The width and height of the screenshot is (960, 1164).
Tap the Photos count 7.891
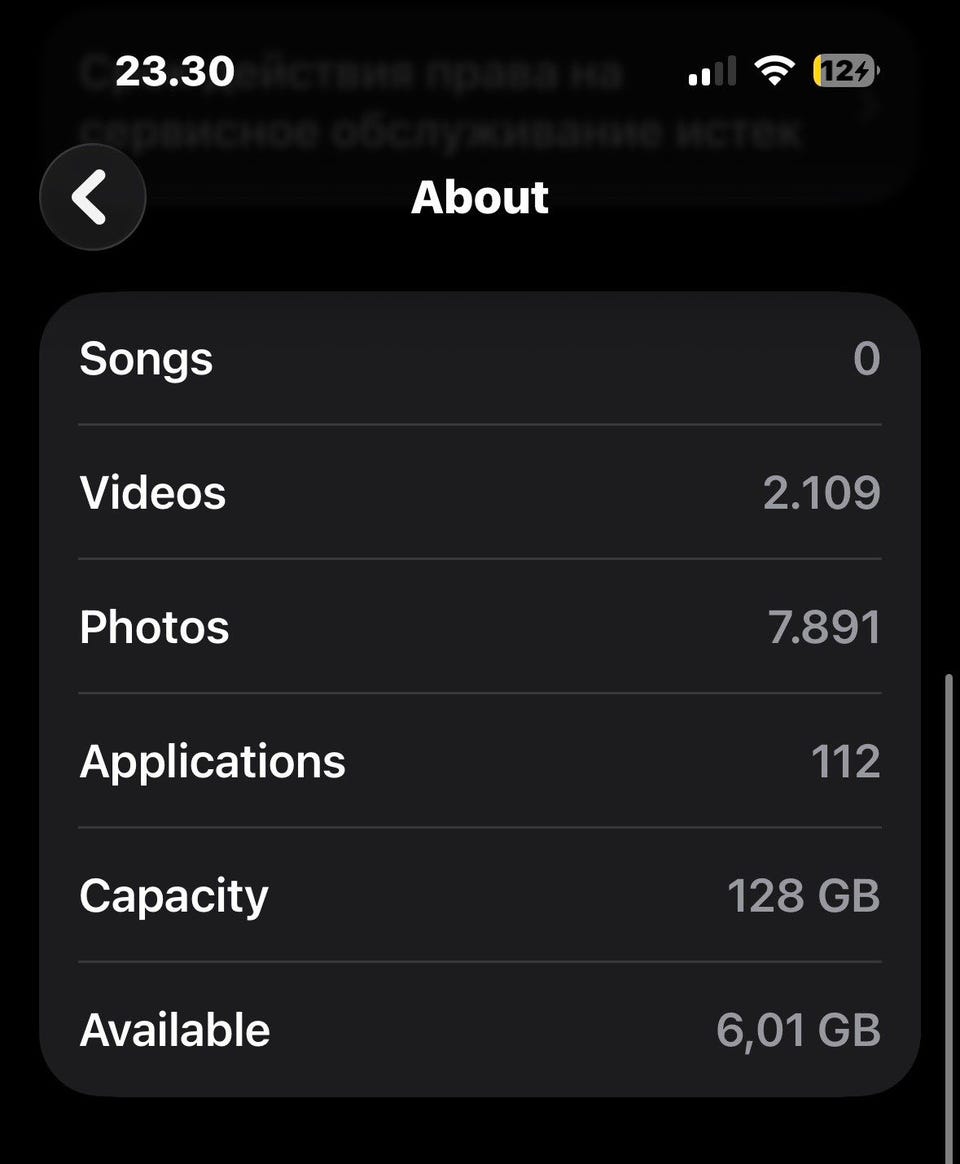(824, 627)
